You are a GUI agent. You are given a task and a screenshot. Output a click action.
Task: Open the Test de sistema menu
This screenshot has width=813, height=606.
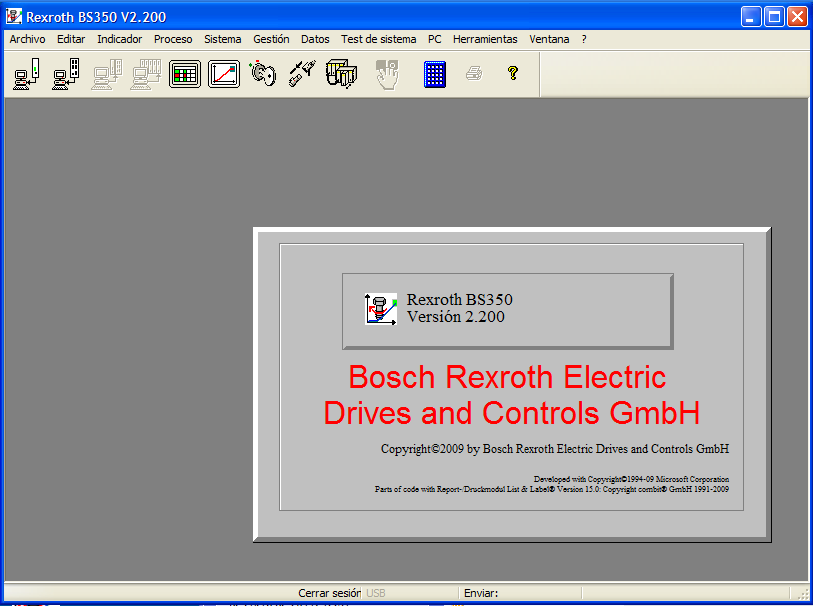point(379,39)
